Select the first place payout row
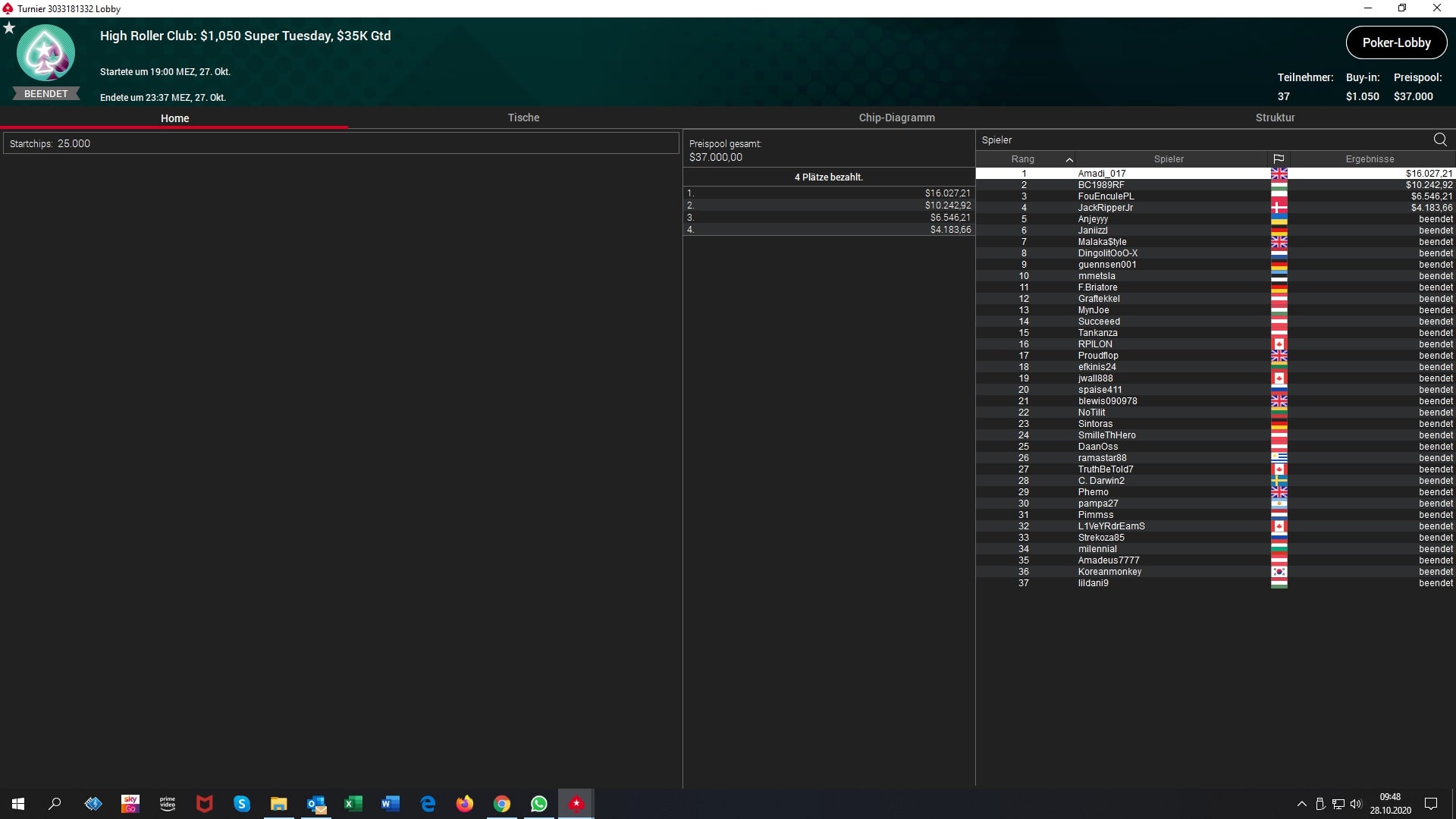Image resolution: width=1456 pixels, height=819 pixels. pos(828,193)
